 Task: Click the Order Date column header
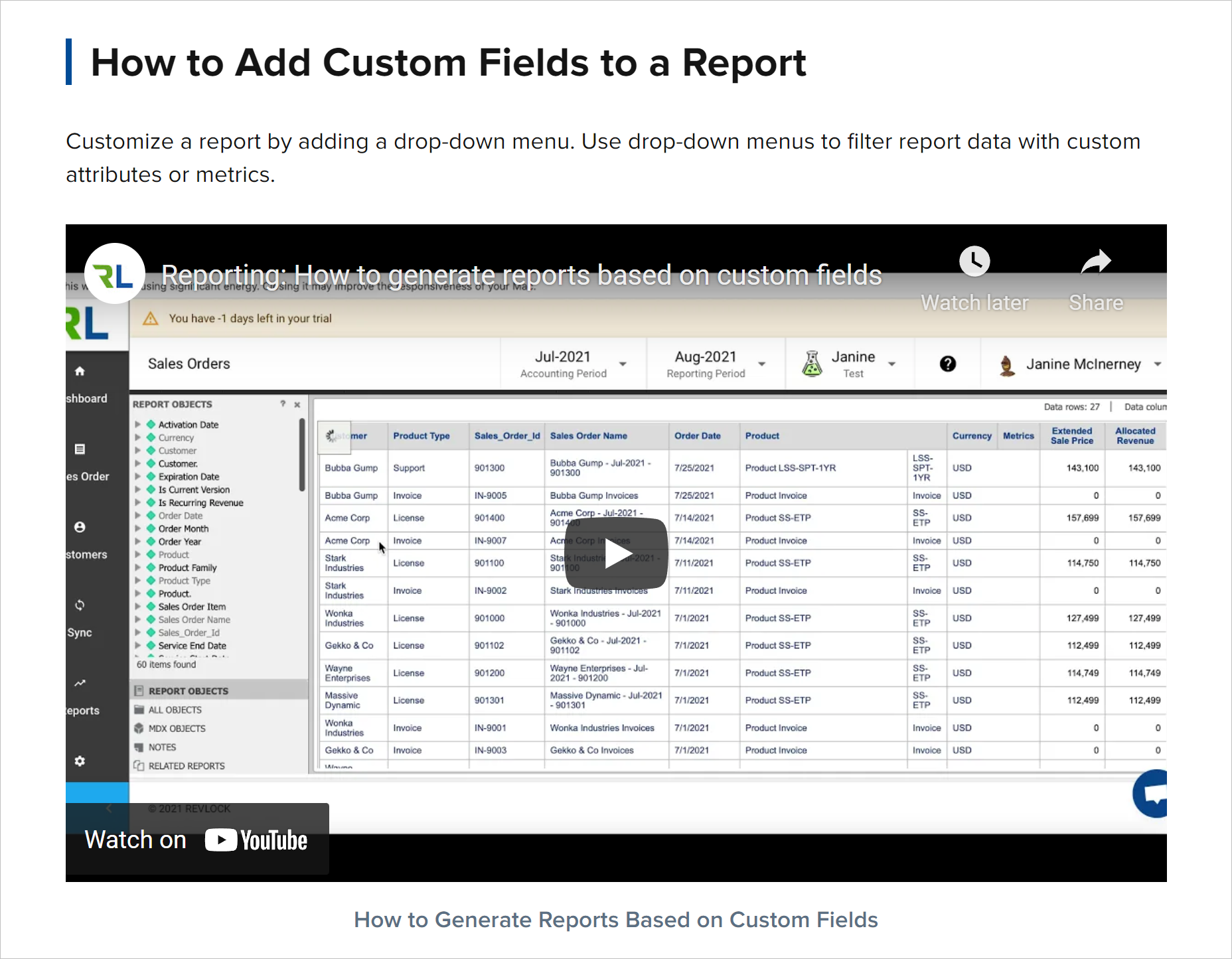pos(704,436)
